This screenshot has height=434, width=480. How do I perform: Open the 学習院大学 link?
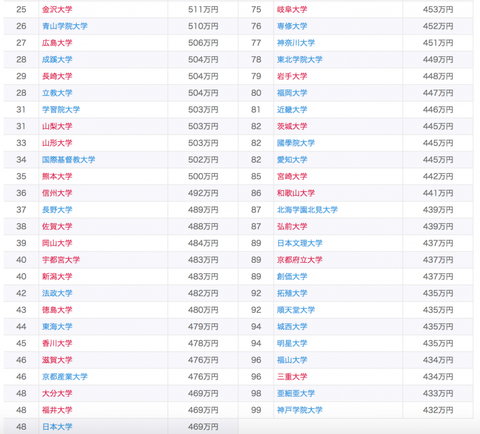(x=61, y=110)
